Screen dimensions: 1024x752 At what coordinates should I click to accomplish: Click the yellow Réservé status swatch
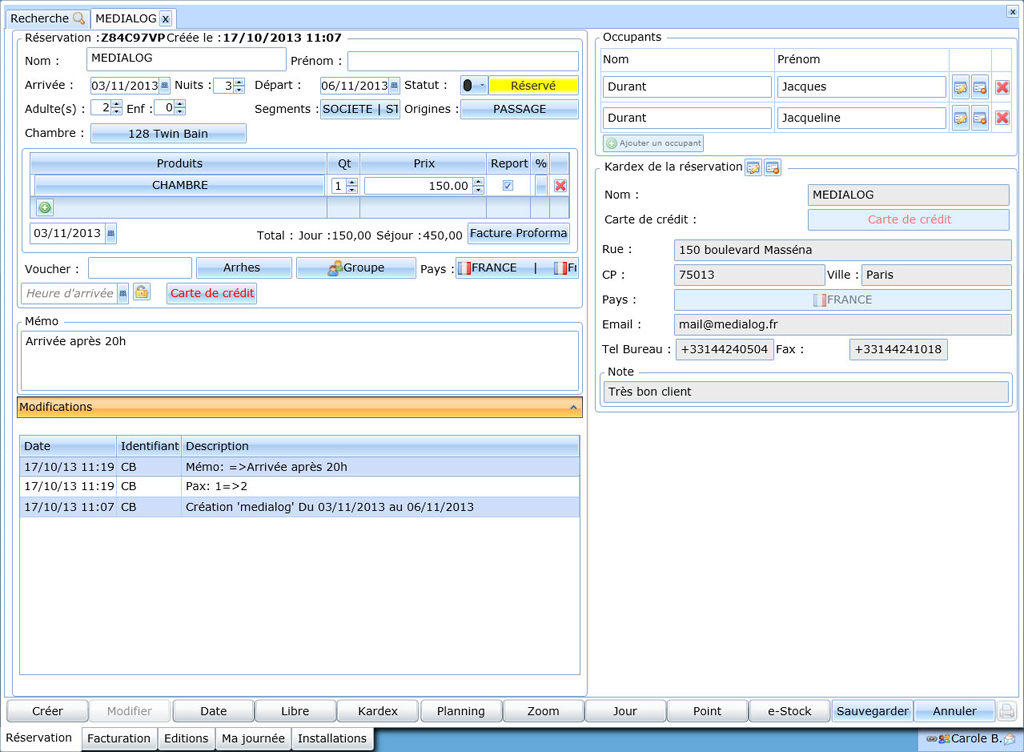[x=533, y=86]
